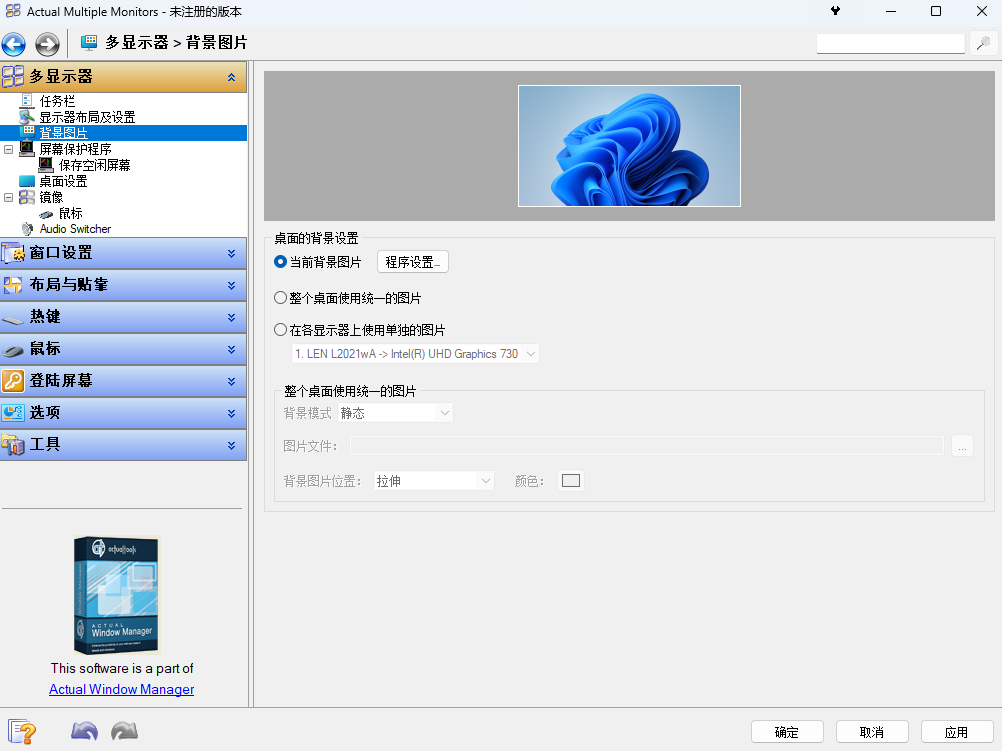Open the 背景图片位置 拉伸 dropdown
Image resolution: width=1002 pixels, height=751 pixels.
click(433, 481)
